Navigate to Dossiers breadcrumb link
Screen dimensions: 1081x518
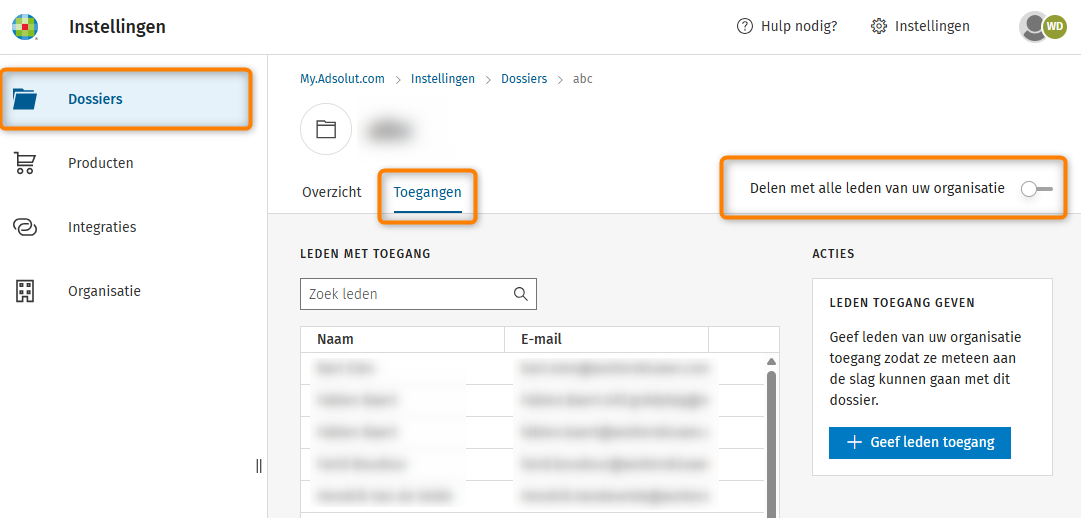[524, 79]
